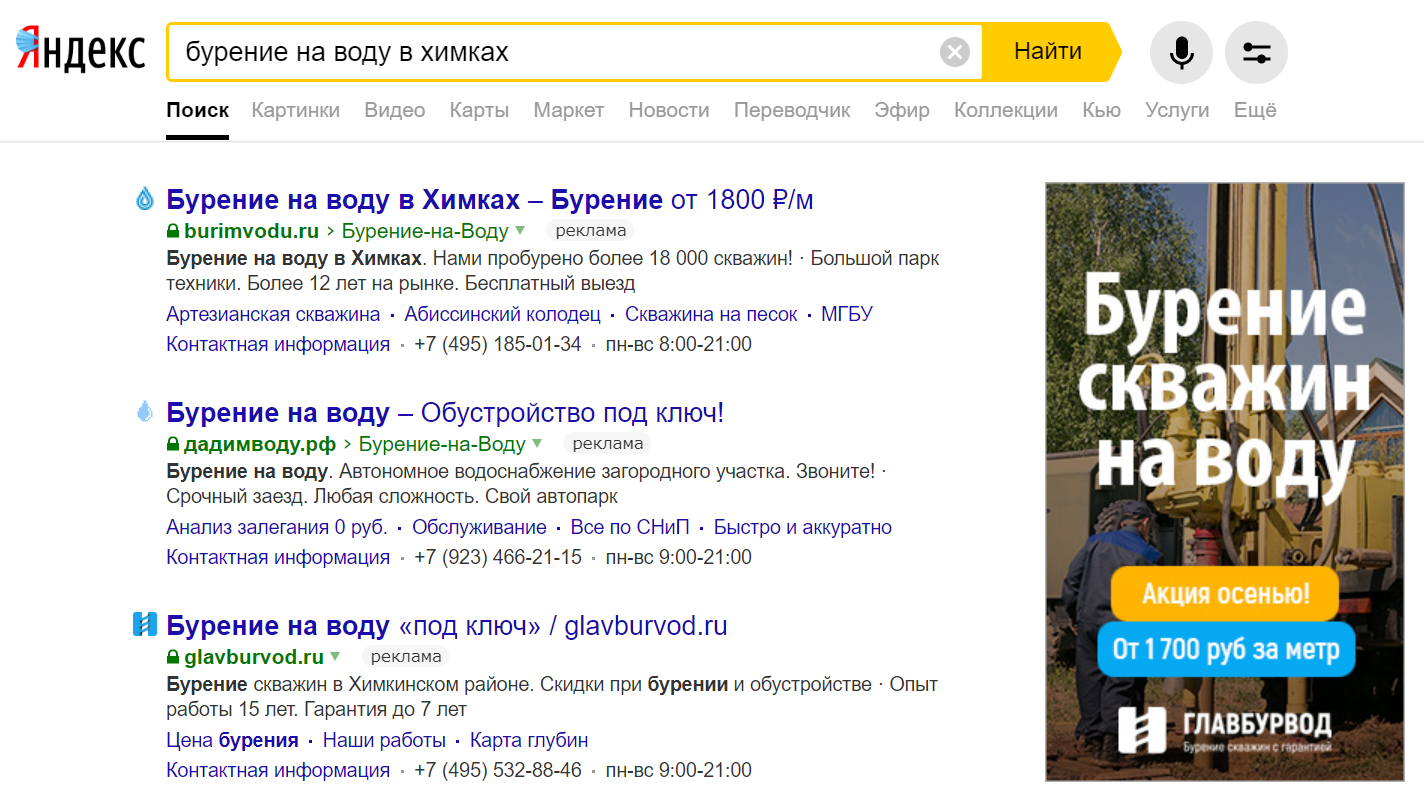This screenshot has width=1424, height=803.
Task: Open the Цена бурения sitelink
Action: tap(232, 740)
